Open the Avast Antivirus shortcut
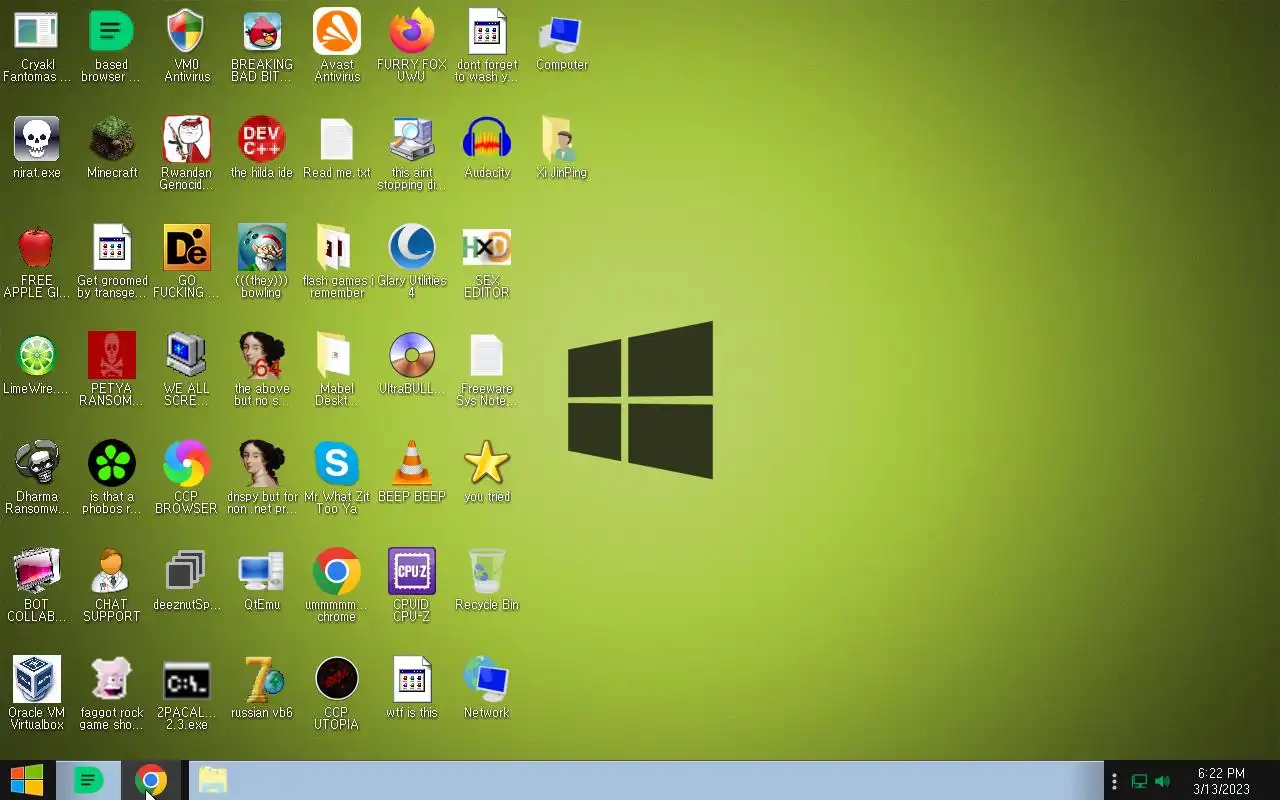The height and width of the screenshot is (800, 1280). tap(337, 33)
